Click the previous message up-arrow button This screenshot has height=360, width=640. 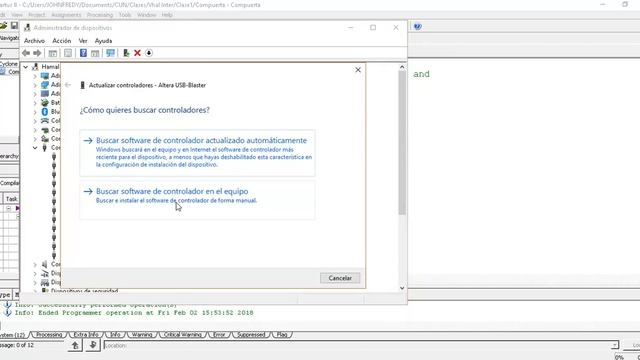(x=75, y=345)
